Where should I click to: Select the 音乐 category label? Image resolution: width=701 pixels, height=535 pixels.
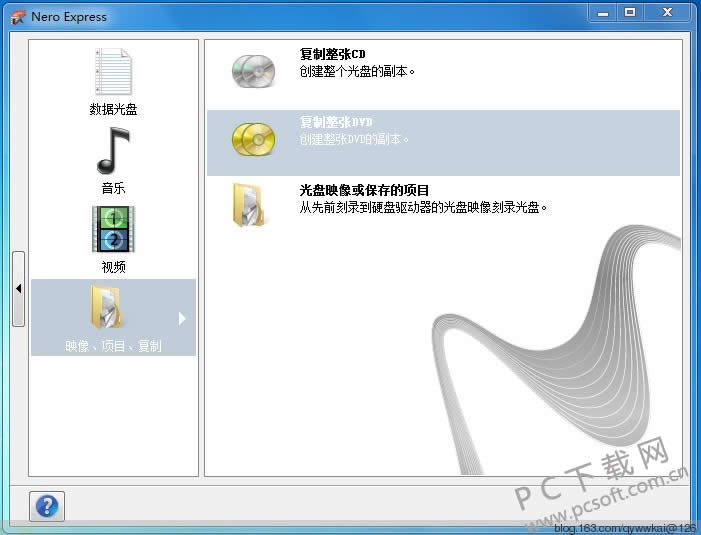113,188
